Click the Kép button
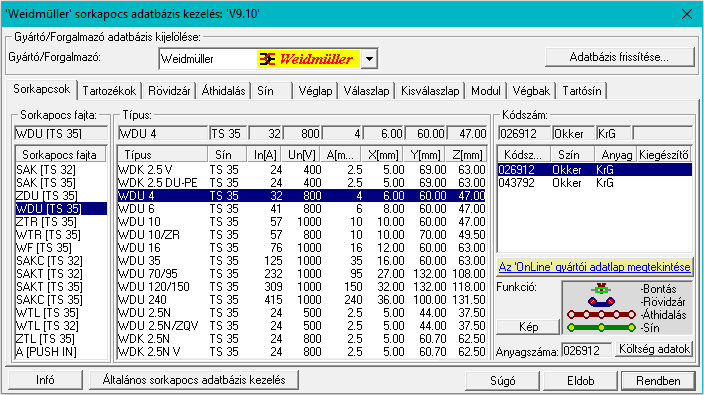Screen dimensions: 704x395 point(528,327)
